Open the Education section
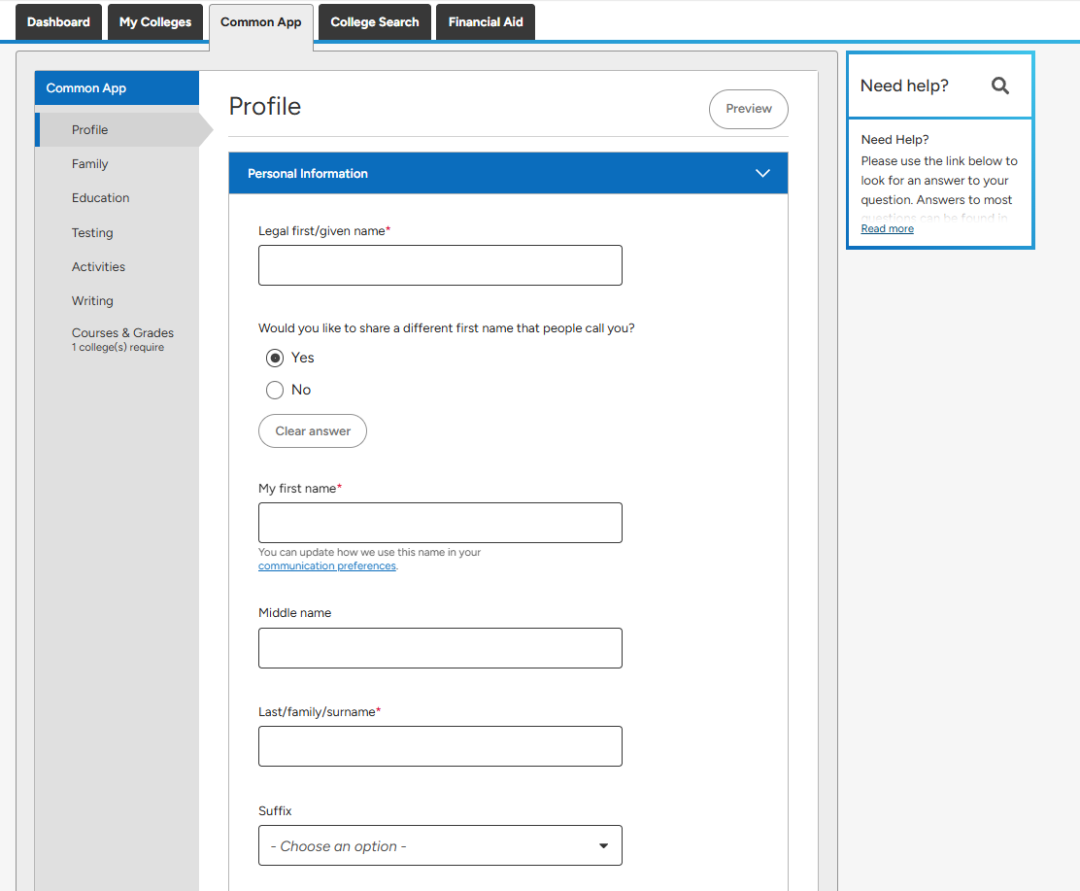 coord(101,198)
